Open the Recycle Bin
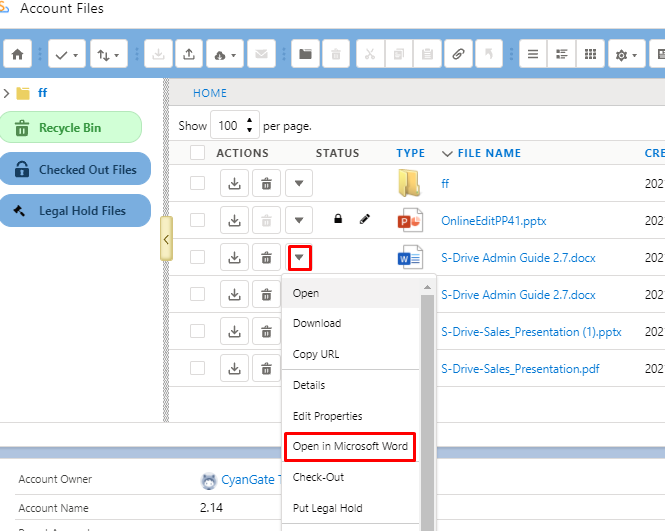665x531 pixels. (x=71, y=128)
